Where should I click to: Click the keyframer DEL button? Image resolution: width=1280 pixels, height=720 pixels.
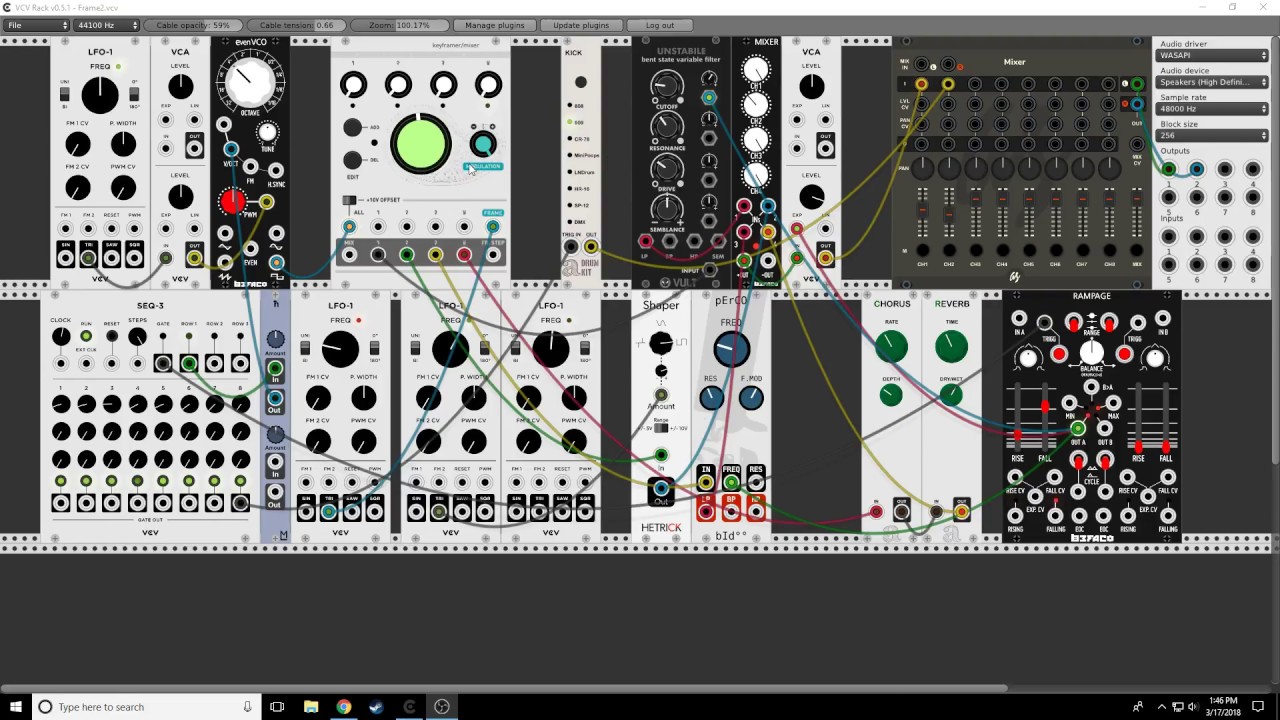pyautogui.click(x=352, y=160)
